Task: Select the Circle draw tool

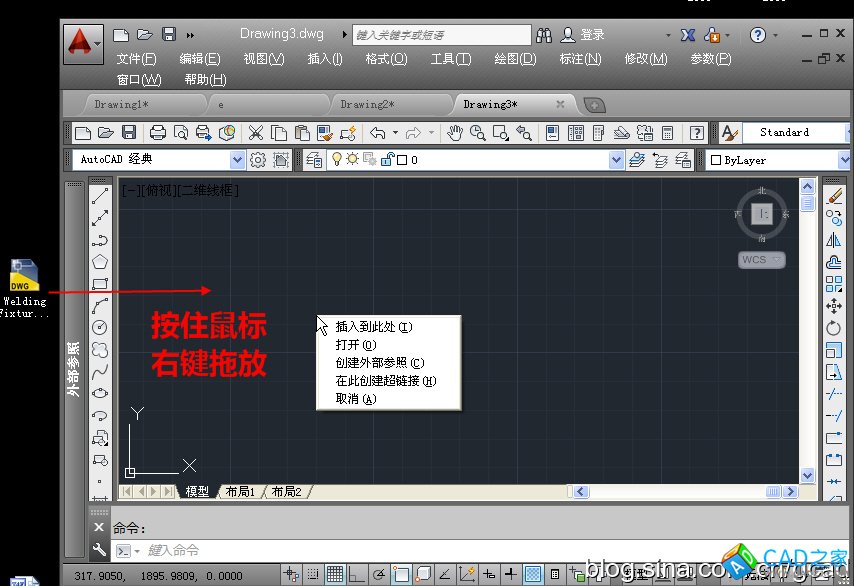Action: point(100,327)
